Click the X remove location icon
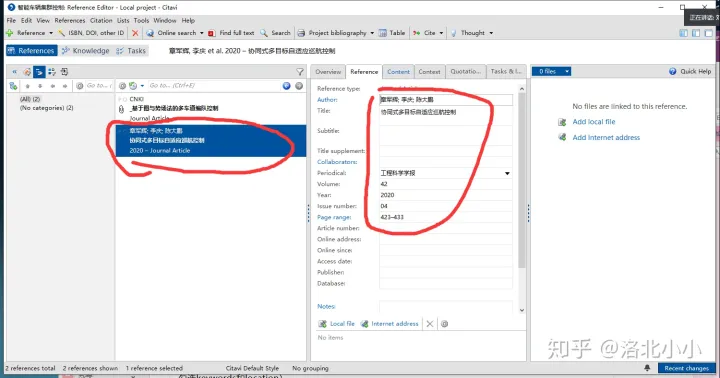This screenshot has width=720, height=378. 430,324
